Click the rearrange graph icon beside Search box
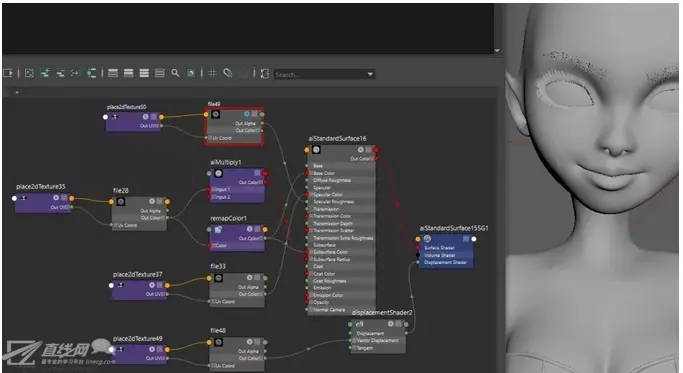Viewport: 683px width, 373px height. pyautogui.click(x=264, y=73)
